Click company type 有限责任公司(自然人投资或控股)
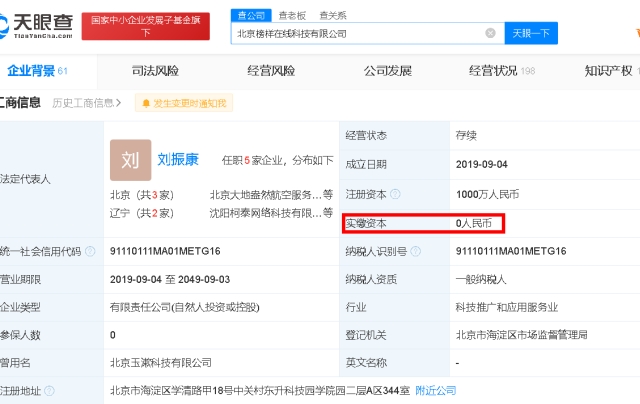The image size is (640, 404). 184,307
